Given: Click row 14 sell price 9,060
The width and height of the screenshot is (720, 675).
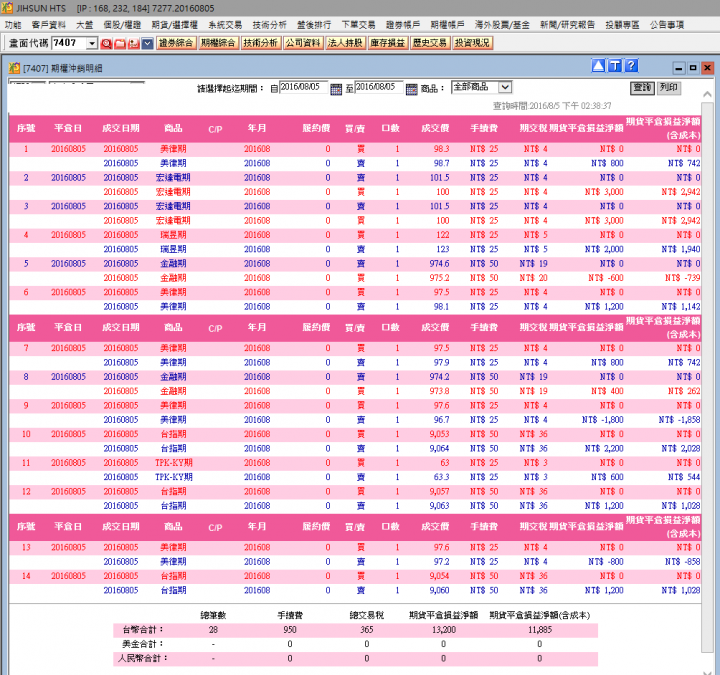Looking at the screenshot, I should pyautogui.click(x=439, y=591).
